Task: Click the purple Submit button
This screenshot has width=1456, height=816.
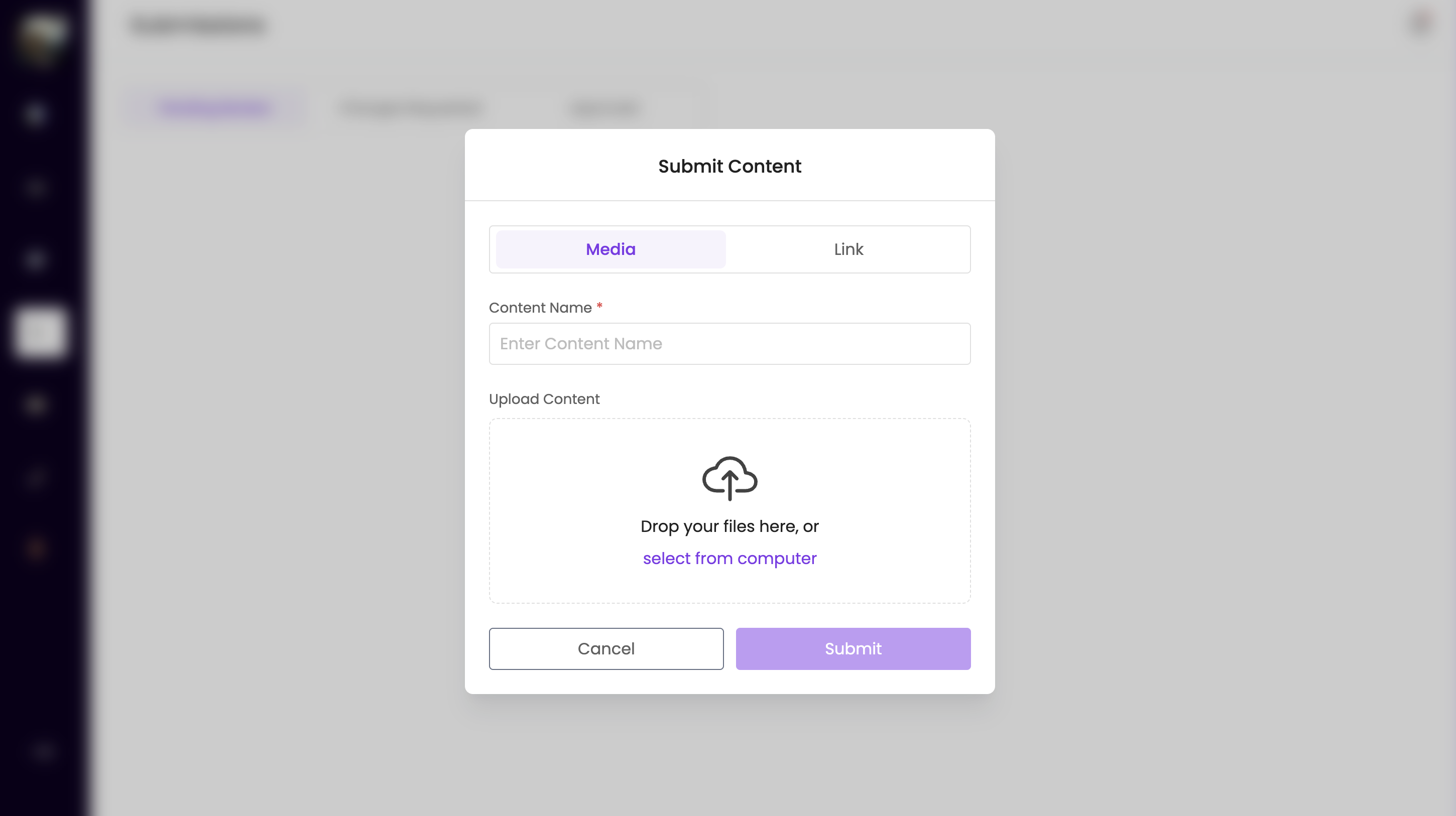Action: click(853, 649)
